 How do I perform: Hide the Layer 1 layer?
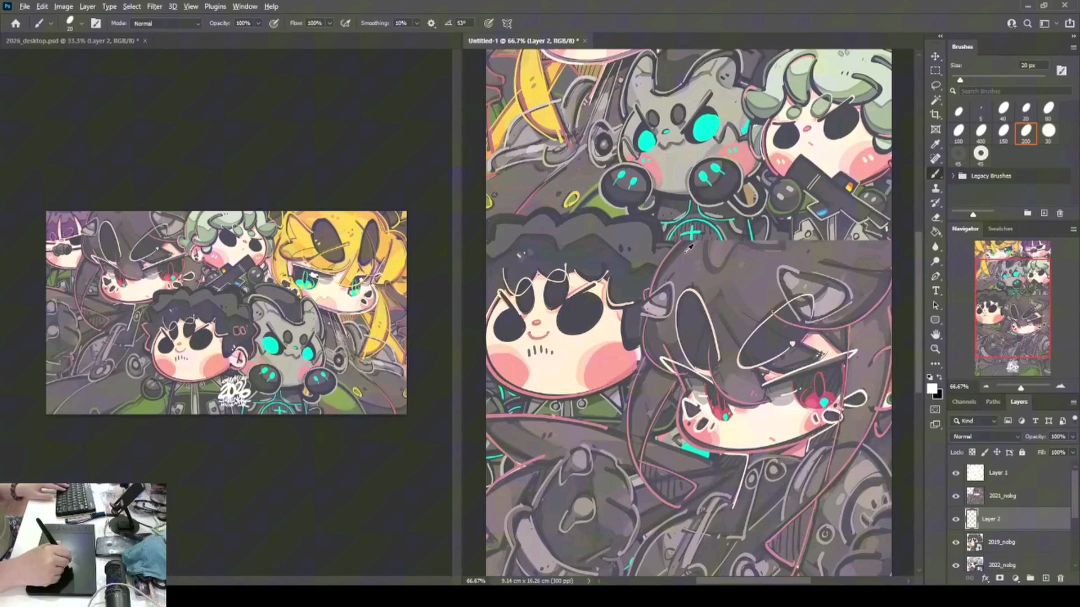click(x=955, y=473)
